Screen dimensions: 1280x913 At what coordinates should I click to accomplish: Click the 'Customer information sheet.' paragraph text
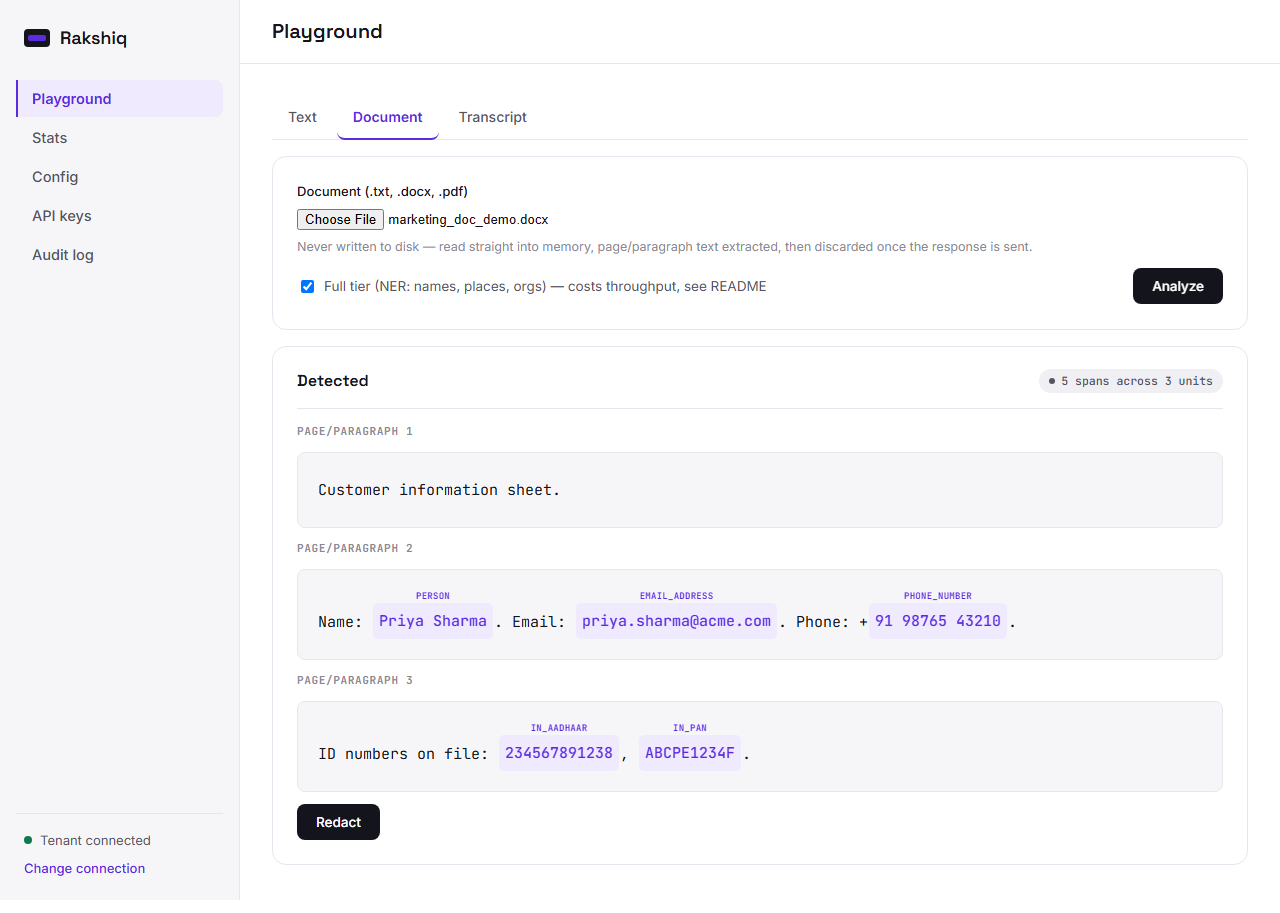[x=439, y=490]
